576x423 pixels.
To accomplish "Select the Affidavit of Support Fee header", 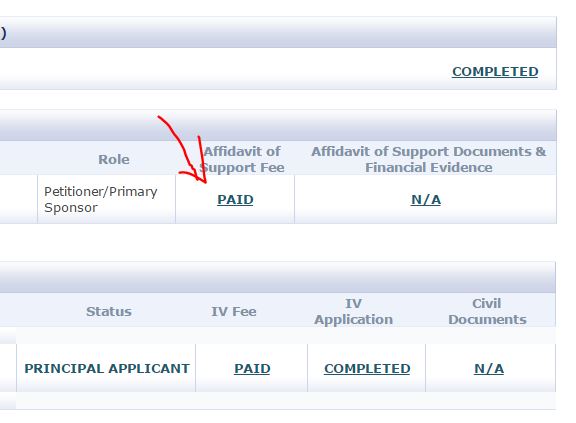I will click(242, 159).
